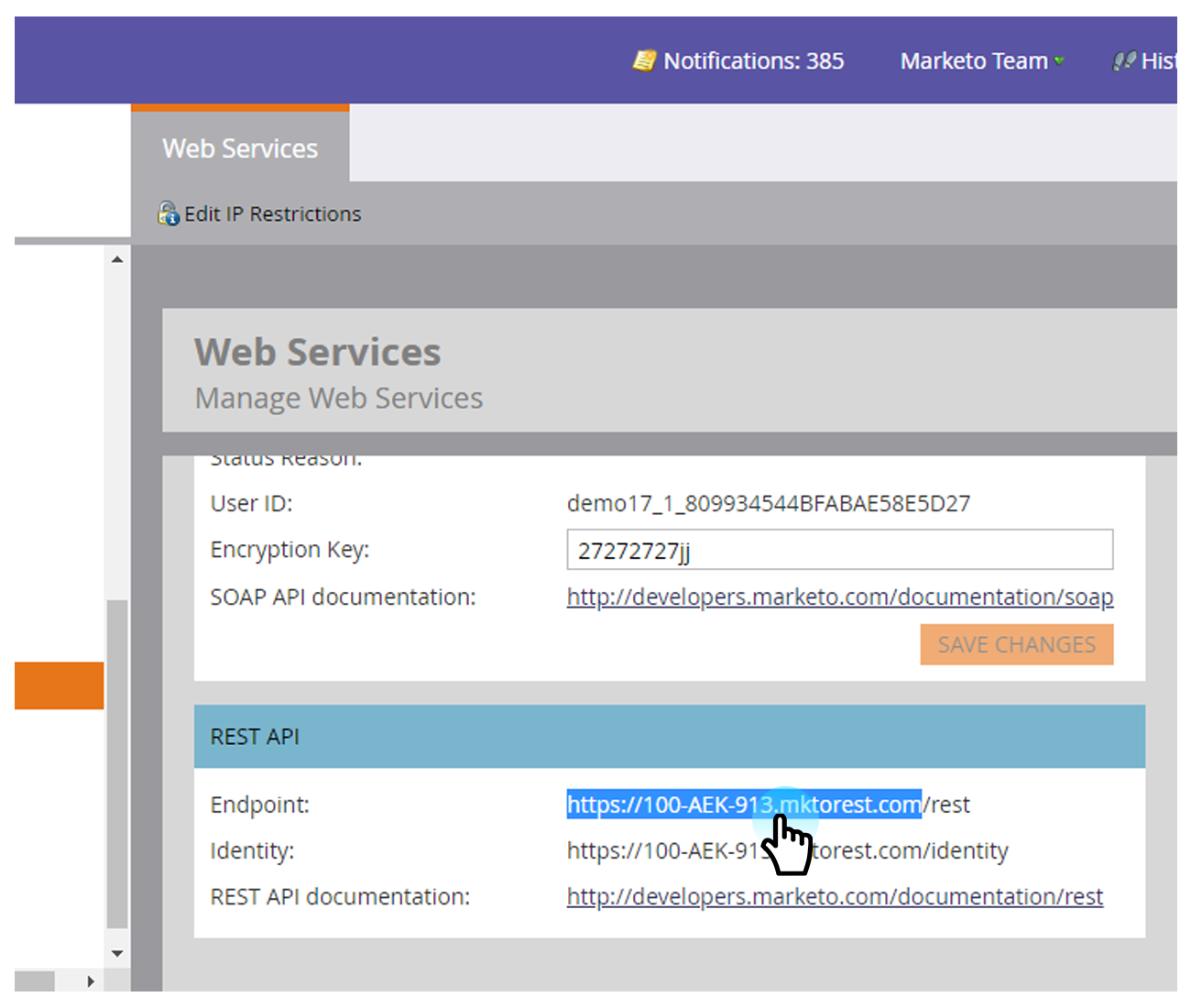Open the REST API documentation link
The height and width of the screenshot is (1008, 1191).
[x=835, y=897]
